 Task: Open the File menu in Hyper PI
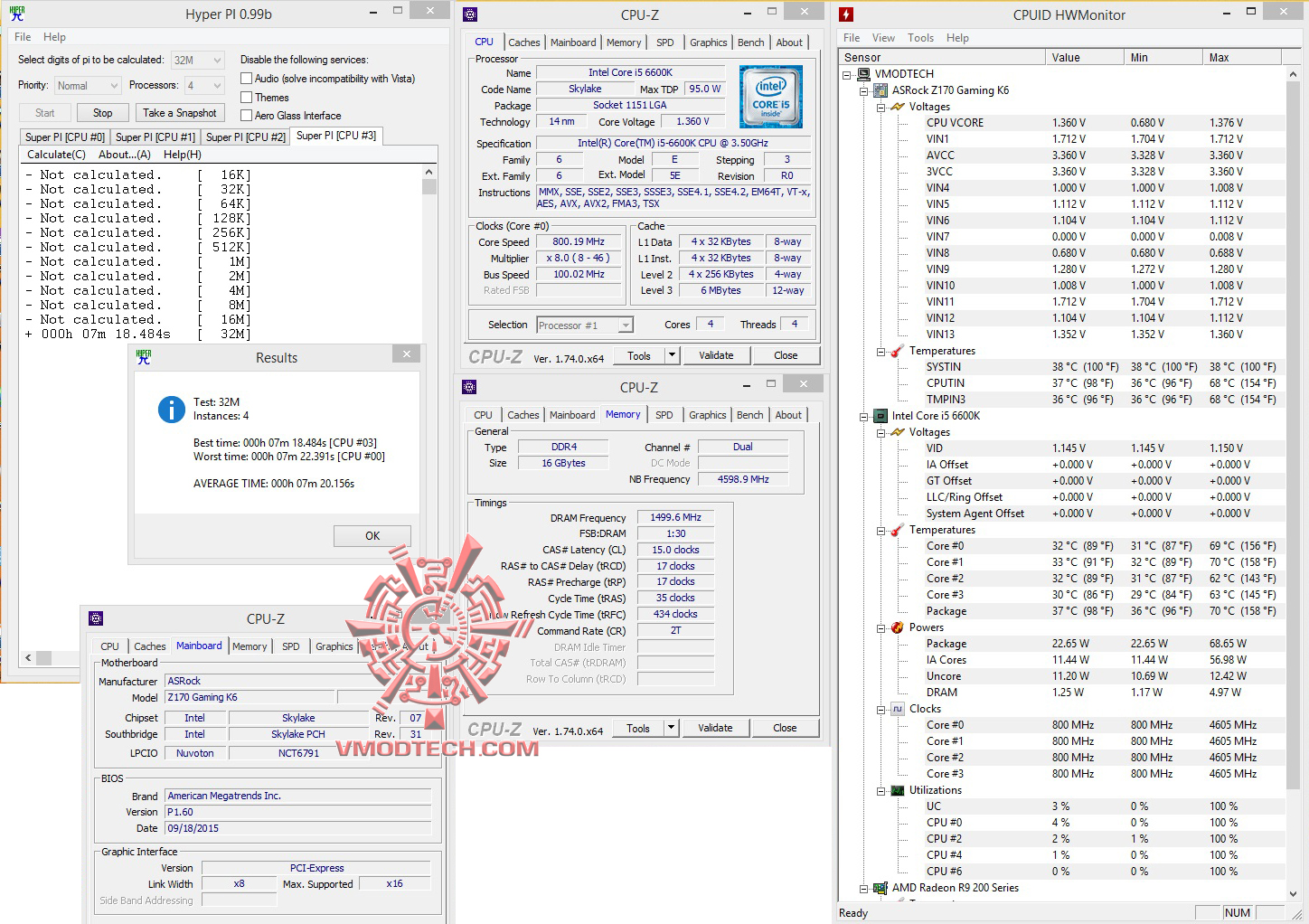point(23,37)
